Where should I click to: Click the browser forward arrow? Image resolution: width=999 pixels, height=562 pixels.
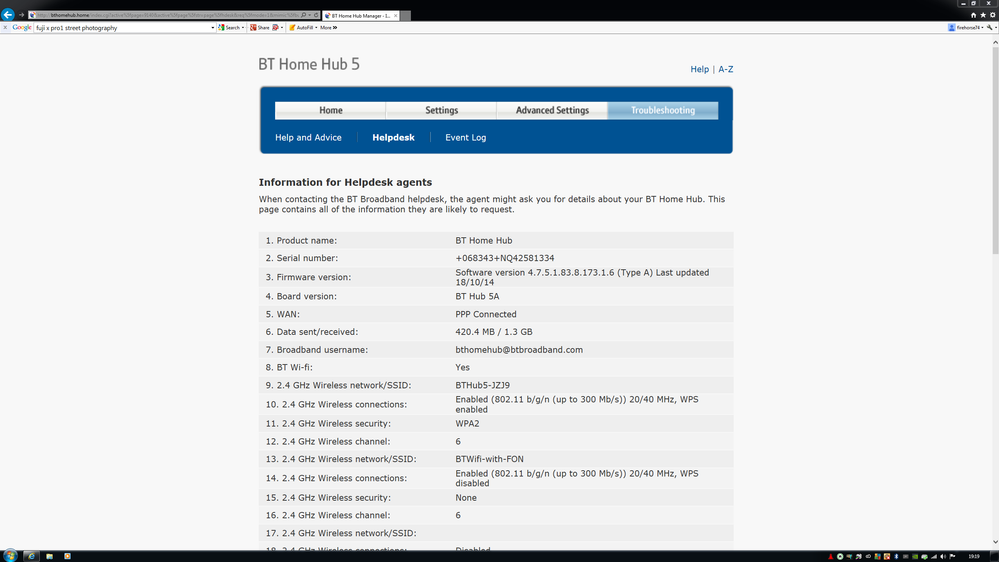[x=21, y=15]
